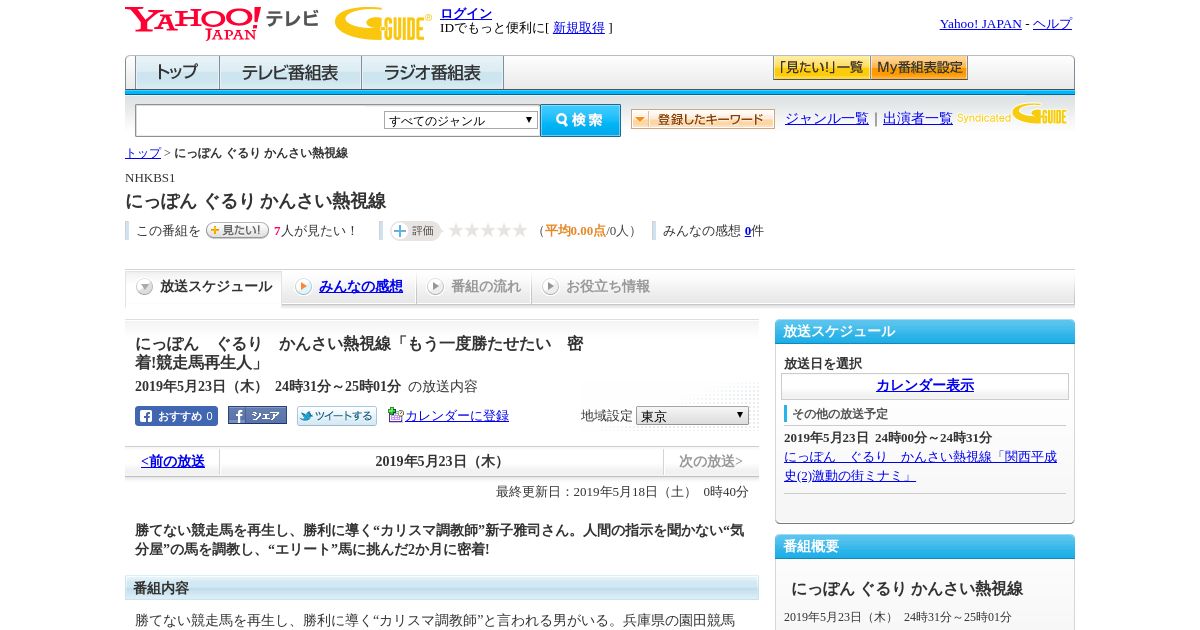Click the 放送スケジュール sidebar panel header
The height and width of the screenshot is (630, 1200).
(x=925, y=332)
